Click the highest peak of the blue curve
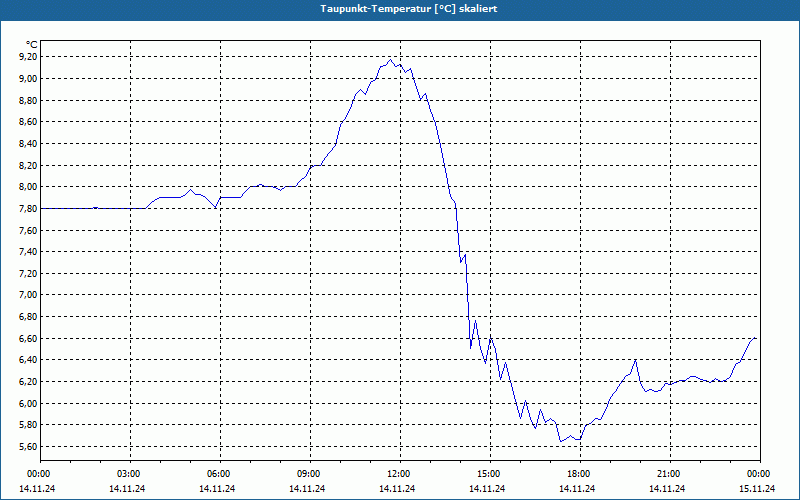The image size is (800, 500). 391,60
